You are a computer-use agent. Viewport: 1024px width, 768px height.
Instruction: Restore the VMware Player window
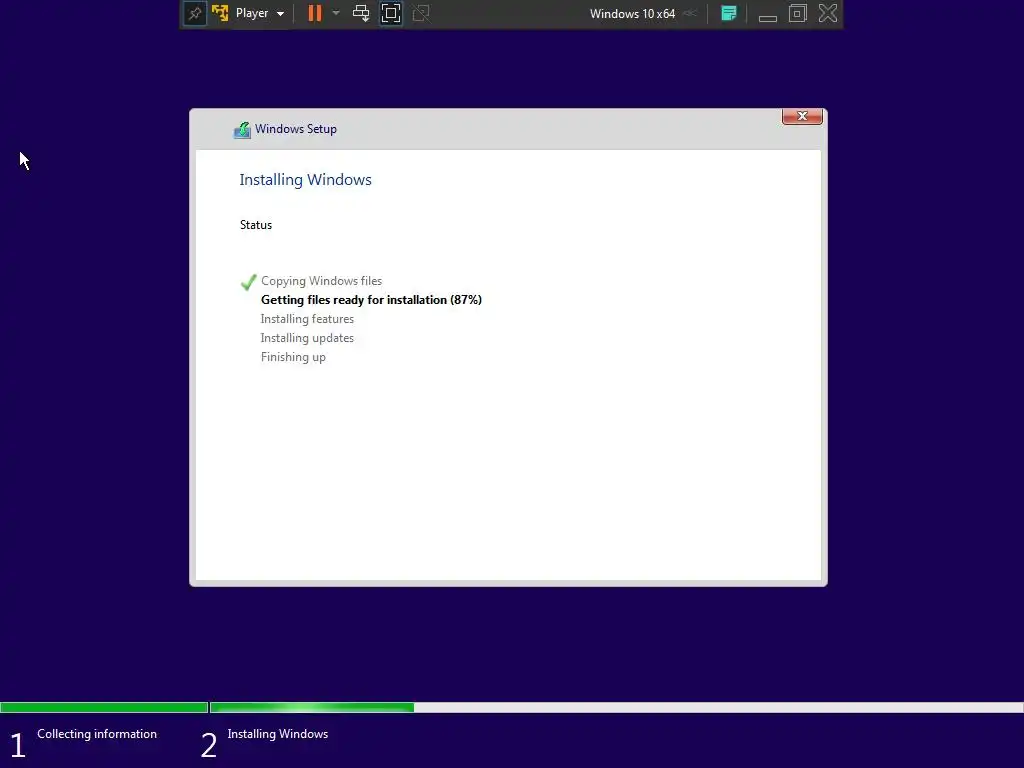797,13
